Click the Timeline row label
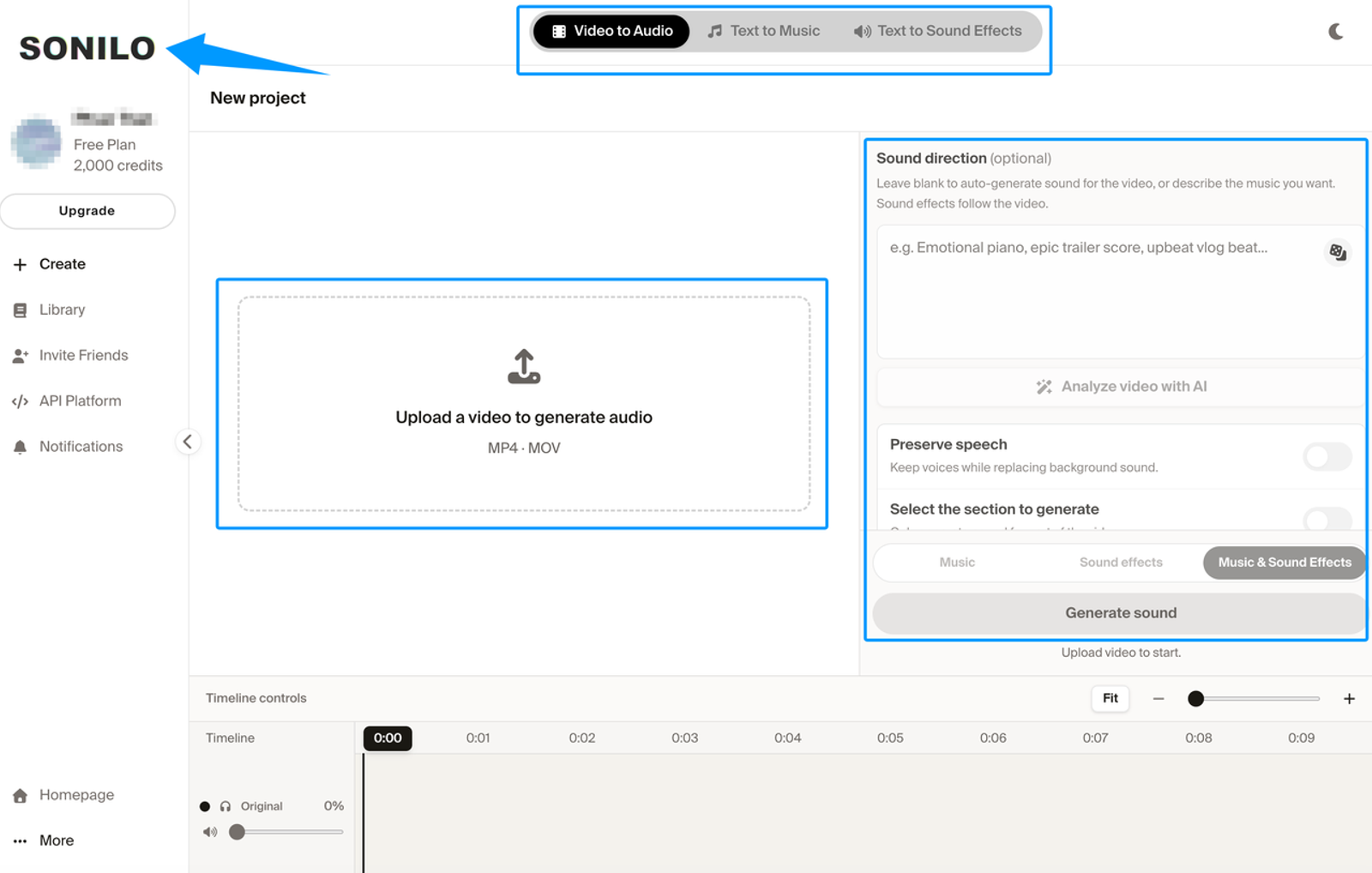The image size is (1372, 873). click(x=230, y=738)
